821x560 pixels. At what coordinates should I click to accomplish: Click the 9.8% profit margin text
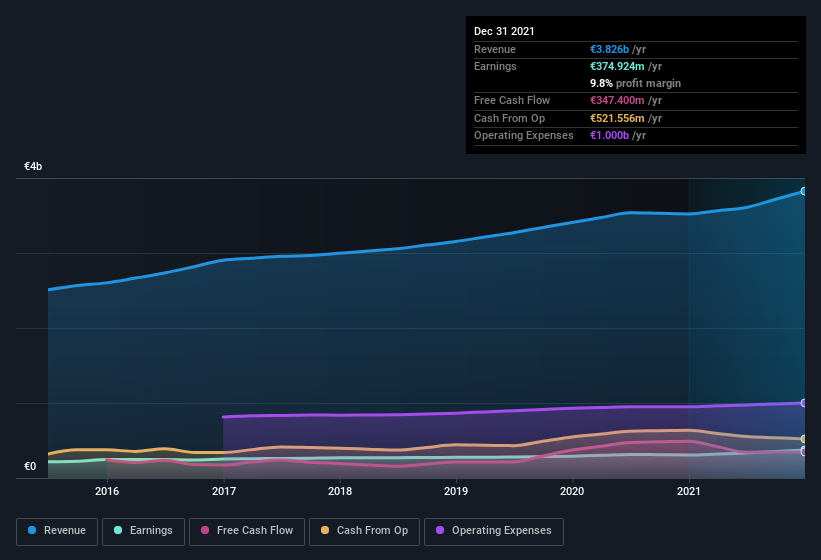(x=636, y=83)
